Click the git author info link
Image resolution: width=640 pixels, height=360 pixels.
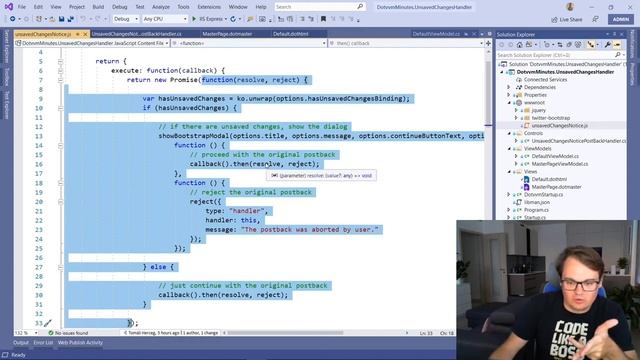(171, 333)
